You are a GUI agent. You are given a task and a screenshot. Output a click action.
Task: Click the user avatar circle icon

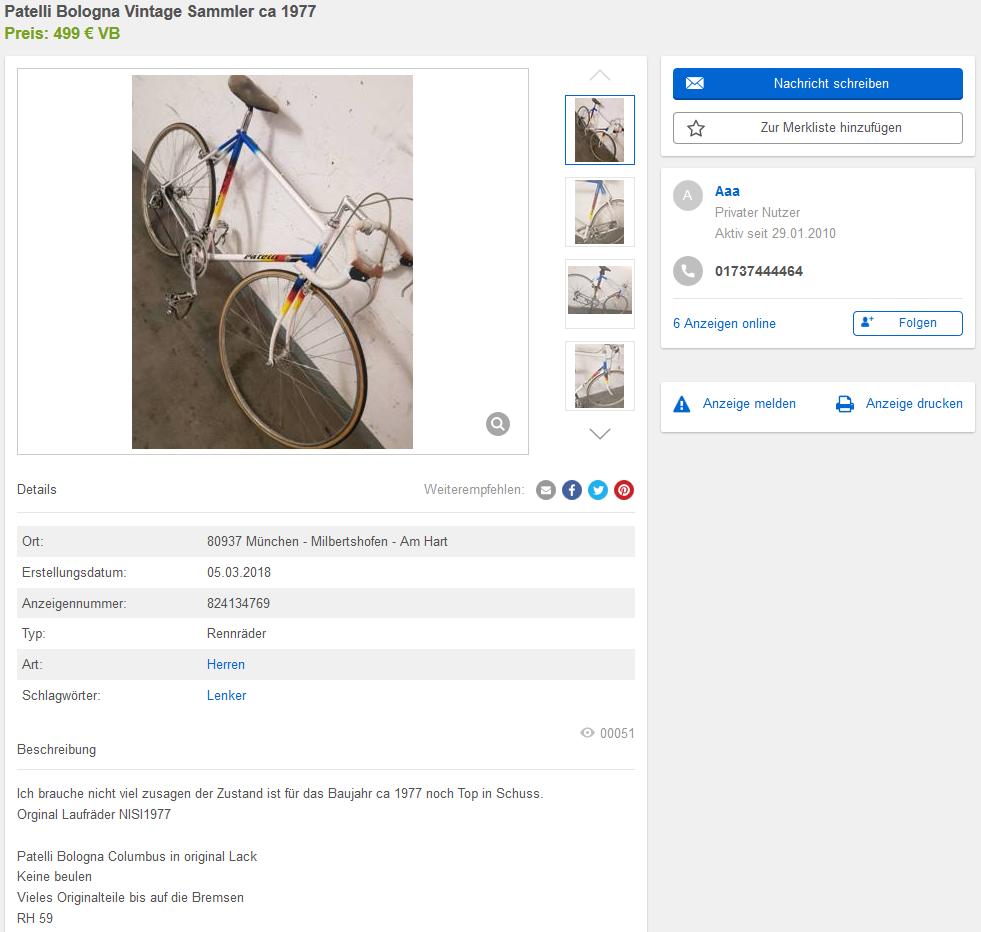tap(687, 195)
